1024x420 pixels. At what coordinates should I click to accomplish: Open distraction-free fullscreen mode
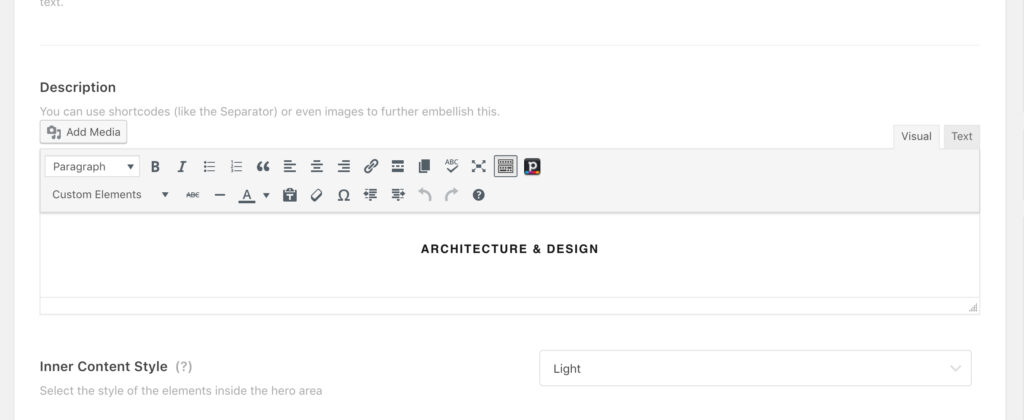point(479,167)
